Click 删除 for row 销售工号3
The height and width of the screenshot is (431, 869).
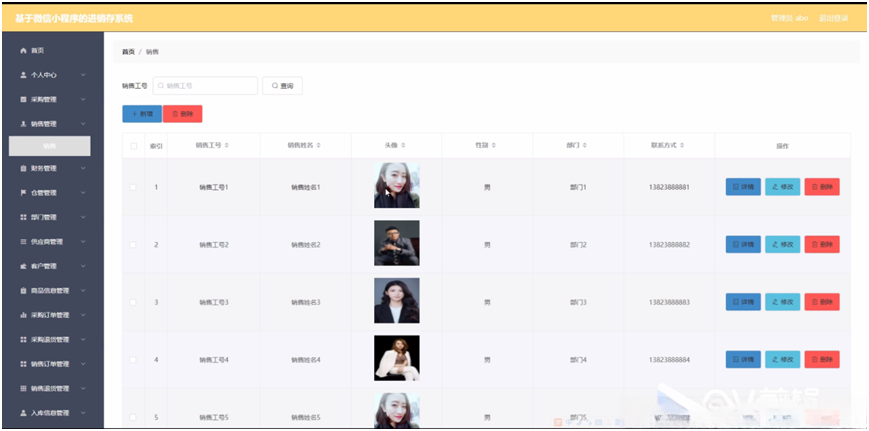coord(822,302)
